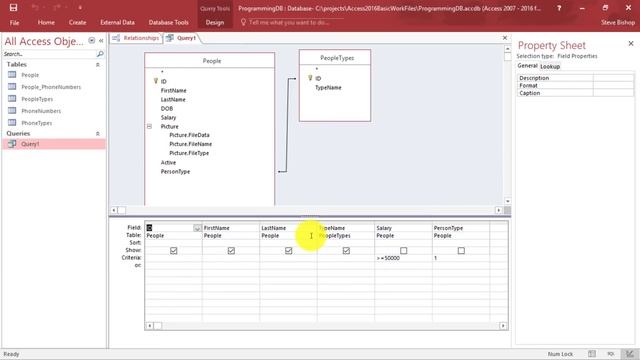
Task: Click the Steve Bishop account name
Action: click(x=618, y=22)
